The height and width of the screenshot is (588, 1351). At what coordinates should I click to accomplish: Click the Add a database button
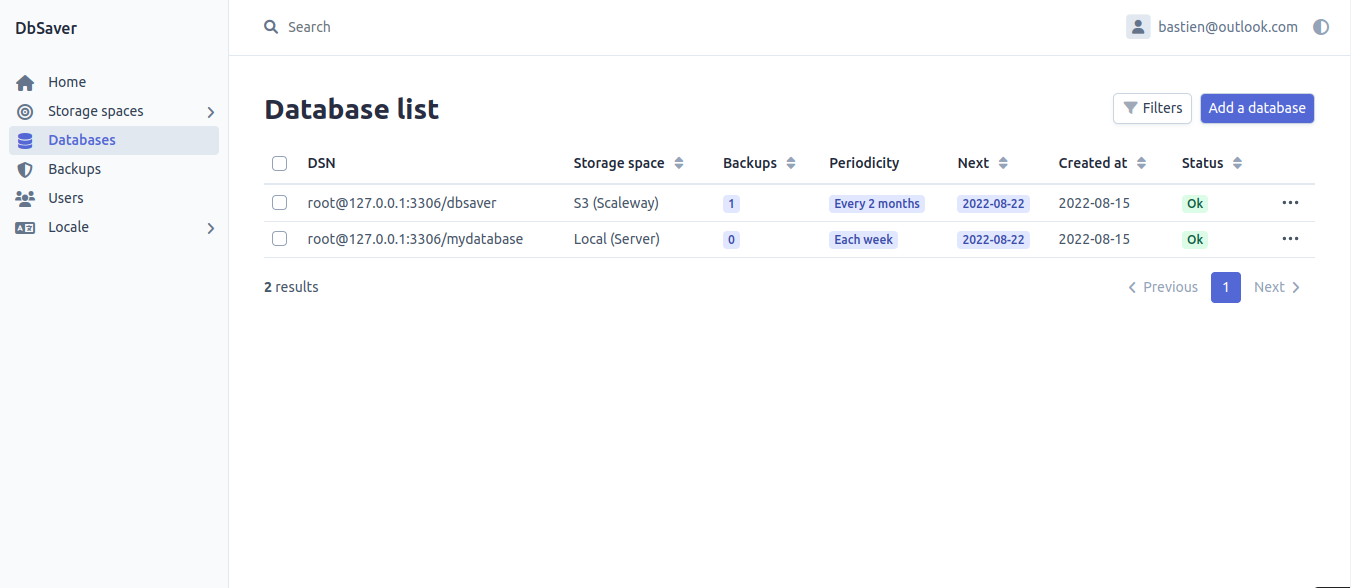(x=1257, y=108)
